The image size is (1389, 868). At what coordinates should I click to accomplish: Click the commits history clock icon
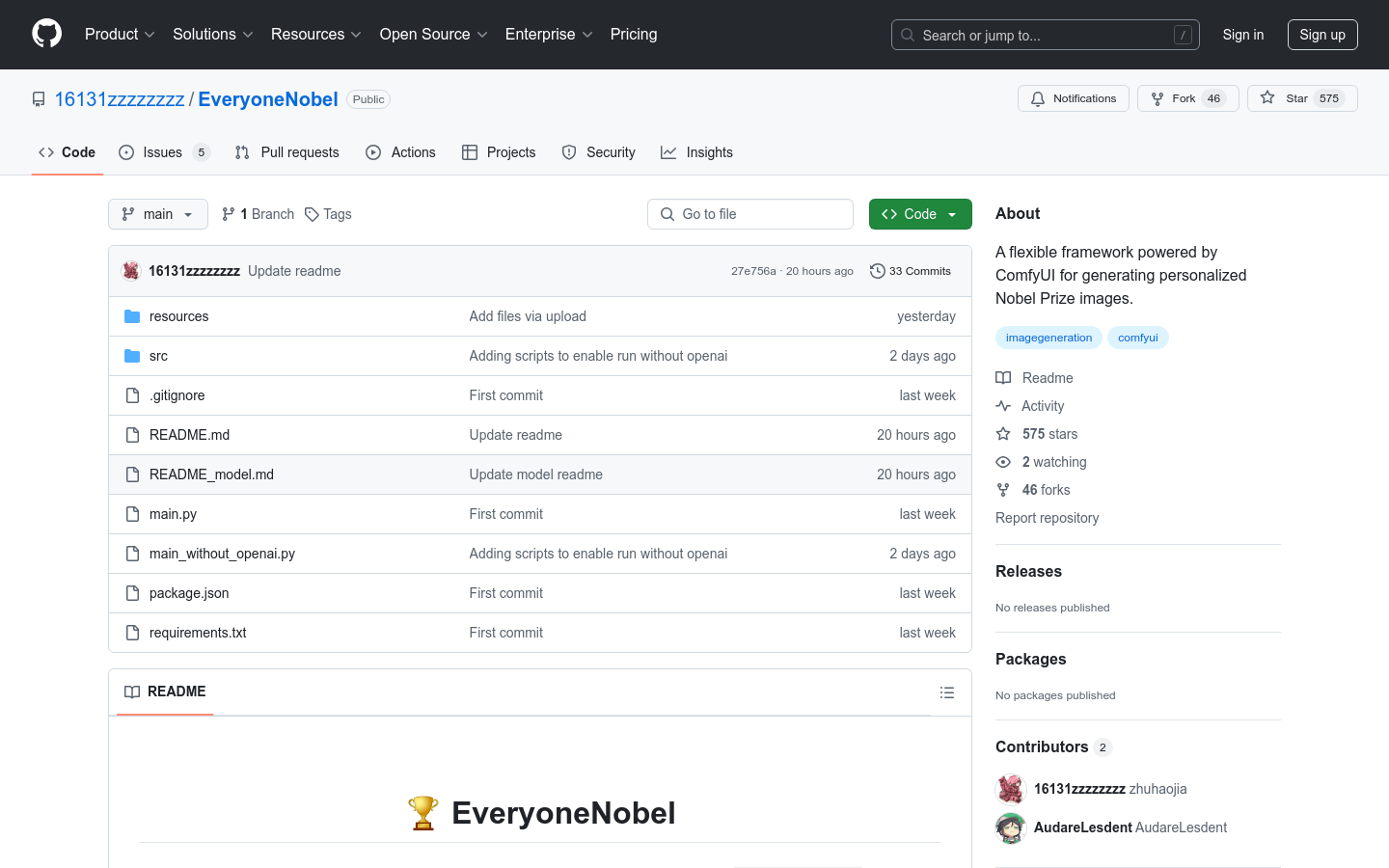[x=878, y=271]
